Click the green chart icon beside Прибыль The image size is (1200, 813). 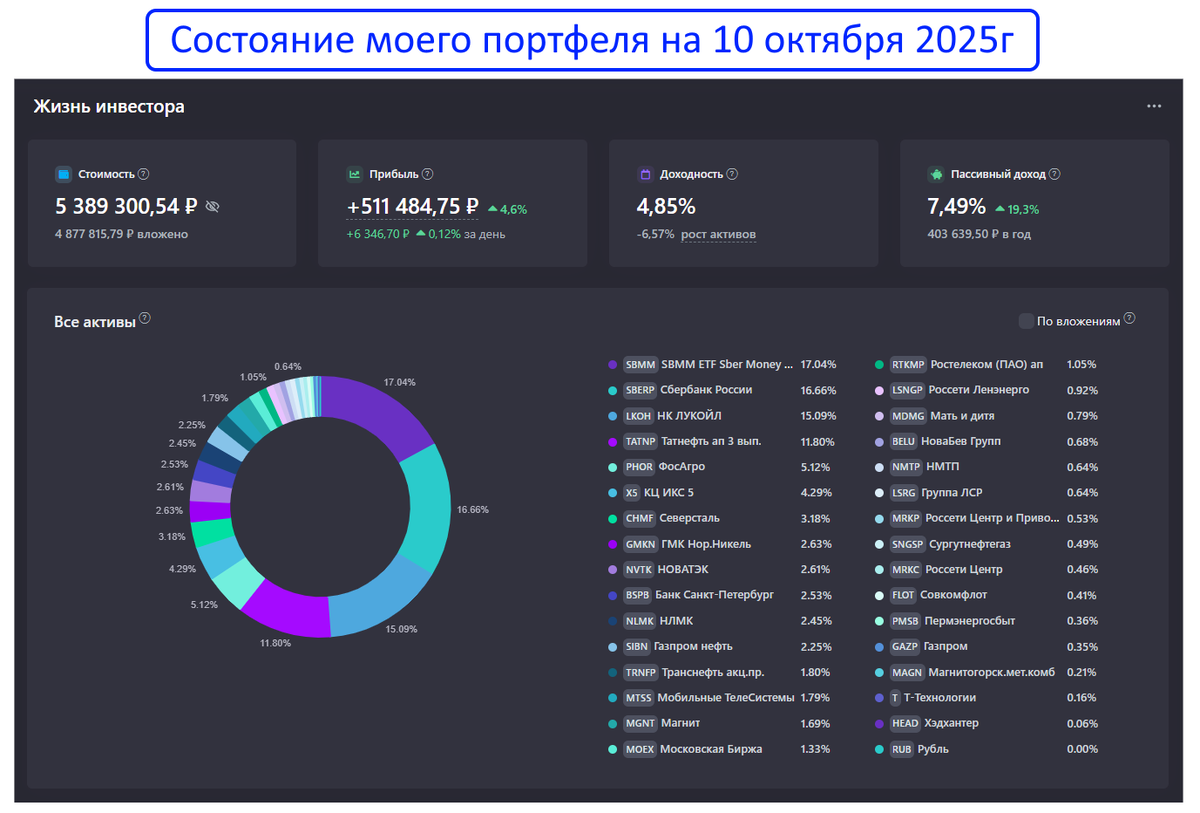(x=354, y=174)
